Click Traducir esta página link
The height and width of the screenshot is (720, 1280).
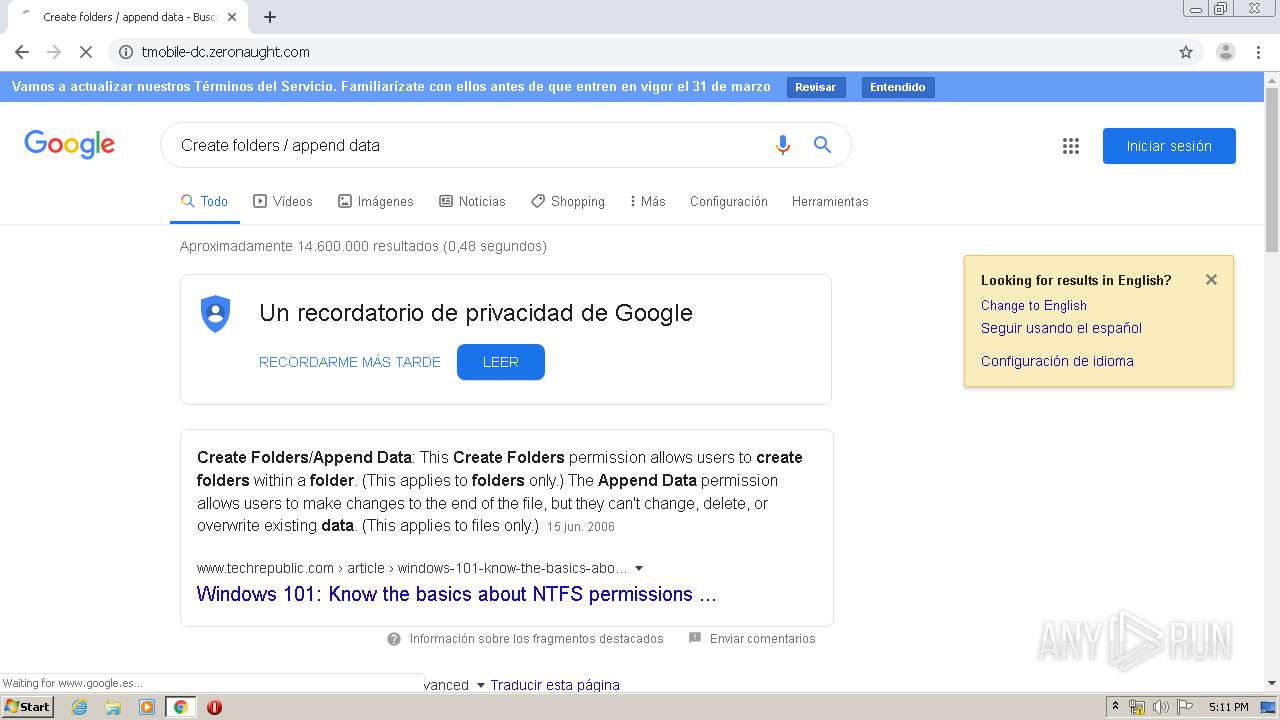555,685
